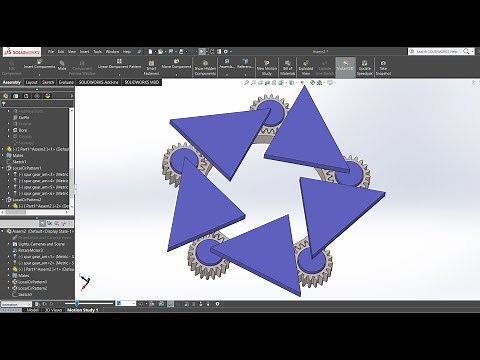Click Zoom to Area in view toolbar
This screenshot has width=480, height=360.
coord(253,83)
